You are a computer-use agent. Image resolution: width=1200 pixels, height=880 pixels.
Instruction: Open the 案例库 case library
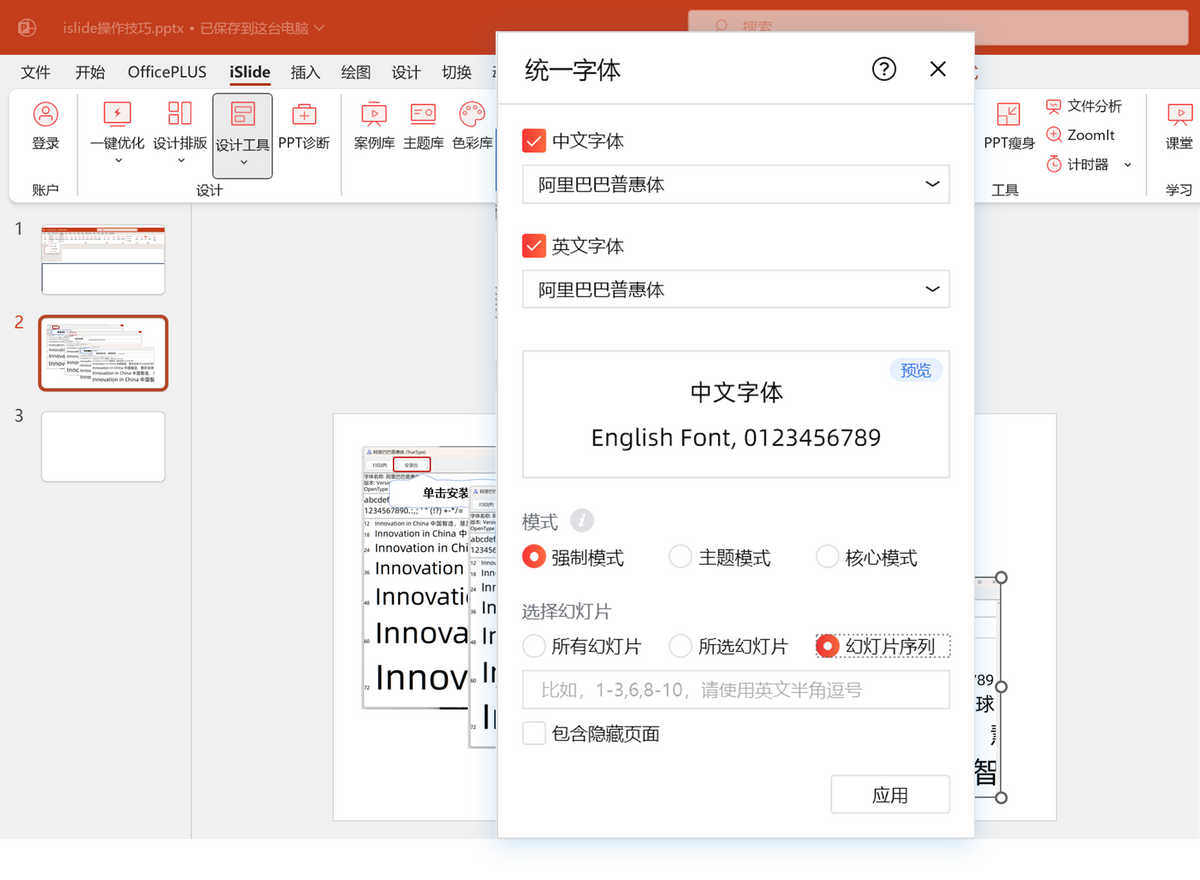pos(373,128)
